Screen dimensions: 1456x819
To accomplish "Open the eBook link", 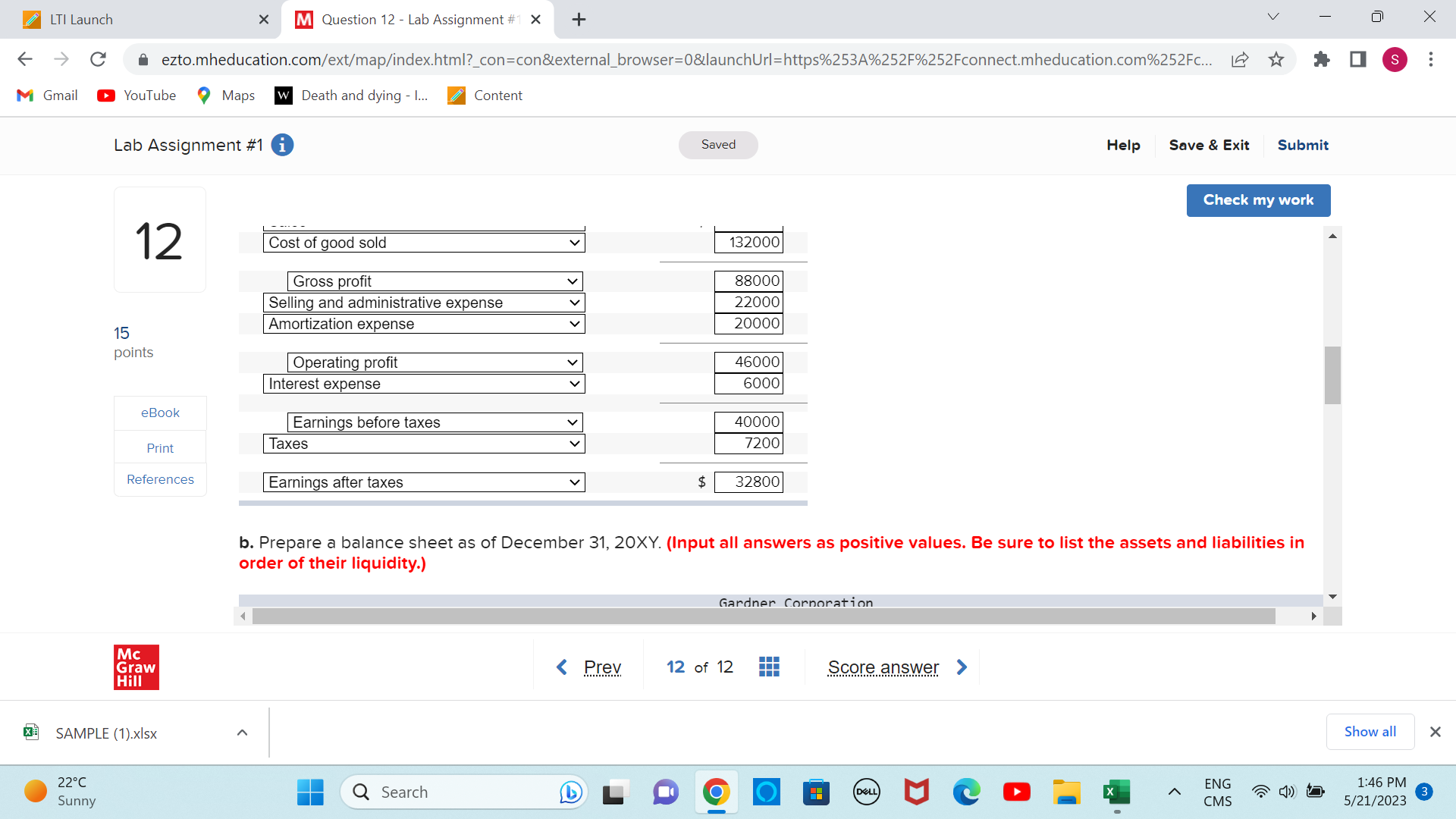I will [160, 413].
